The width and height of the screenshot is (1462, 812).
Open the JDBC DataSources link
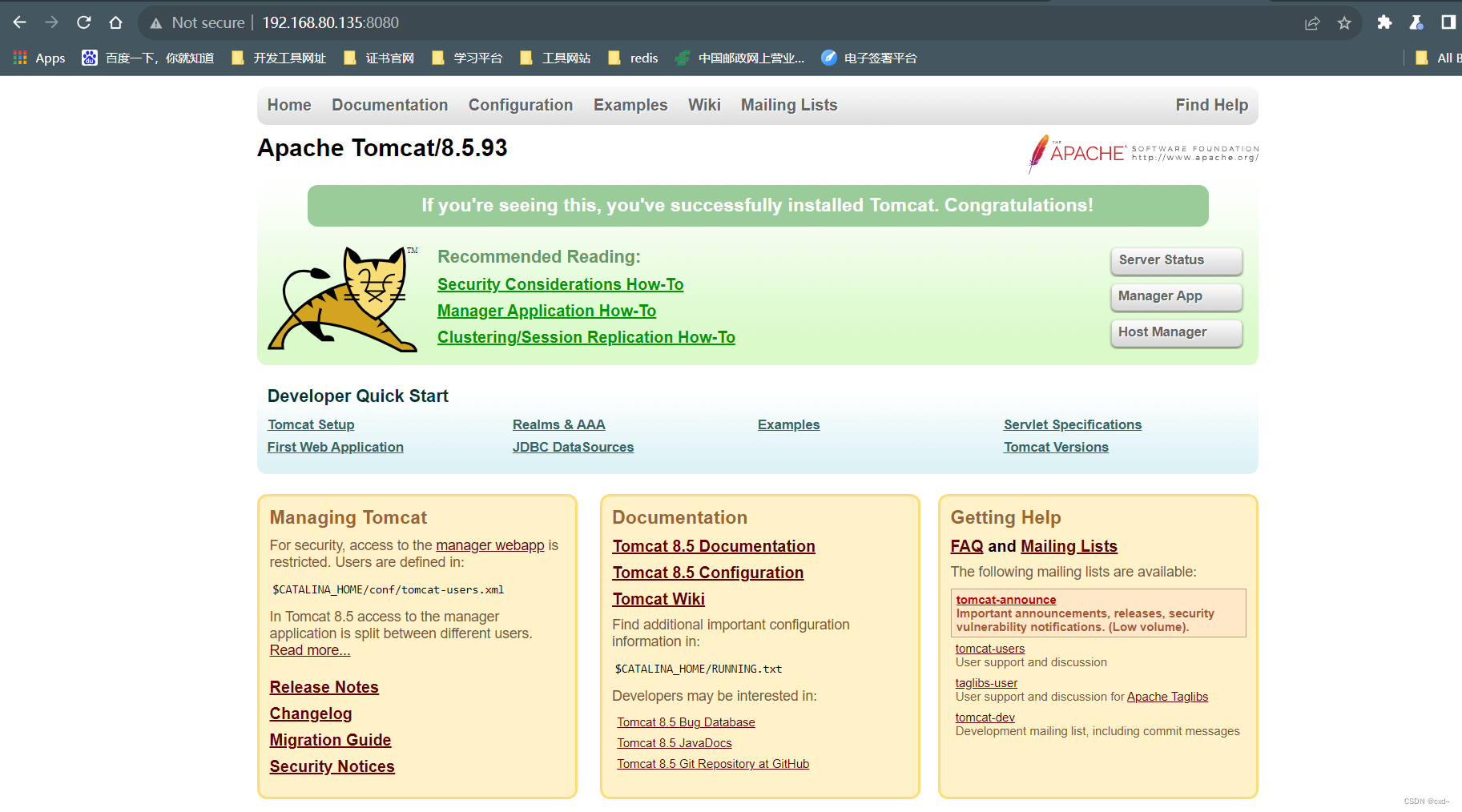[x=573, y=447]
